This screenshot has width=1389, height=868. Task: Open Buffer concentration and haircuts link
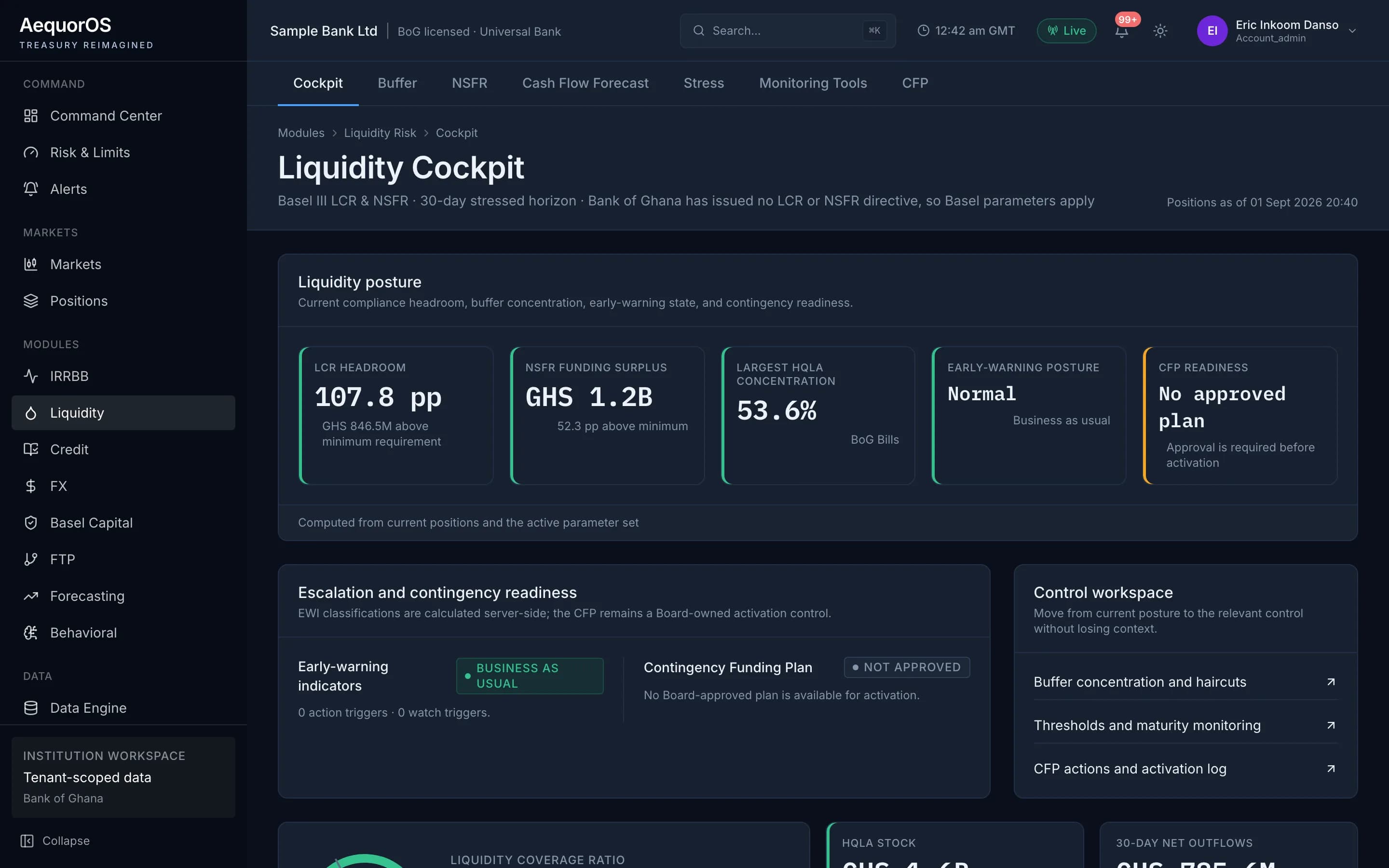[x=1185, y=682]
